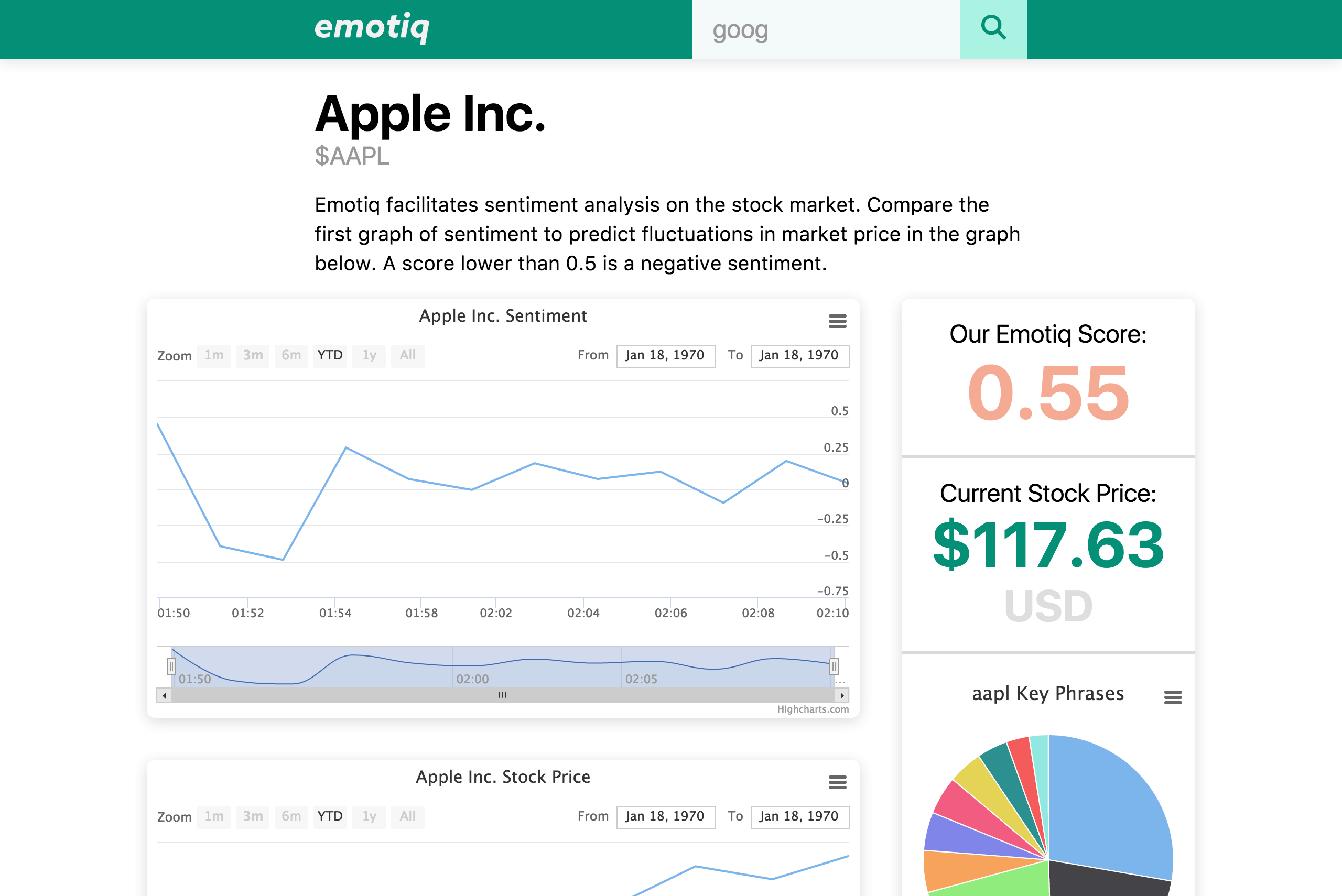The width and height of the screenshot is (1342, 896).
Task: Click the emotiq logo in the header
Action: tap(372, 26)
